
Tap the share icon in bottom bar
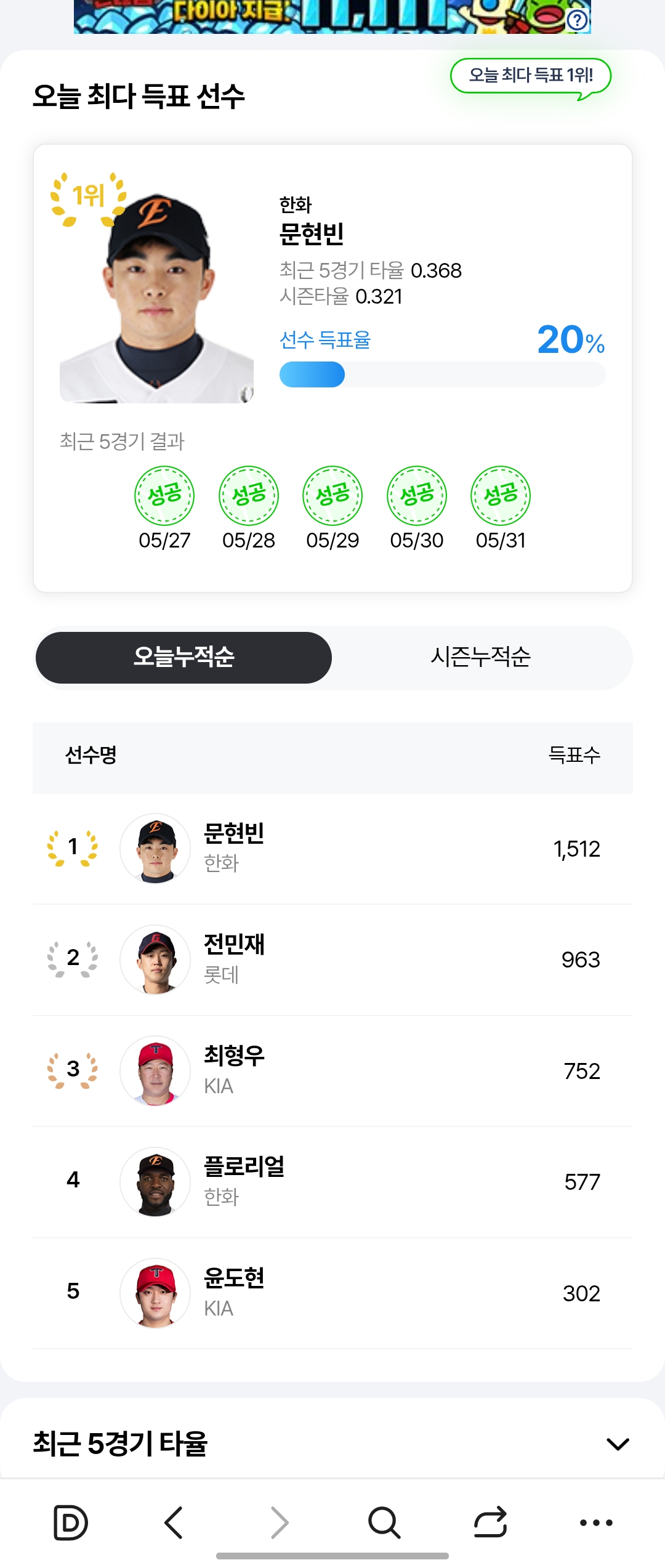(x=491, y=1522)
